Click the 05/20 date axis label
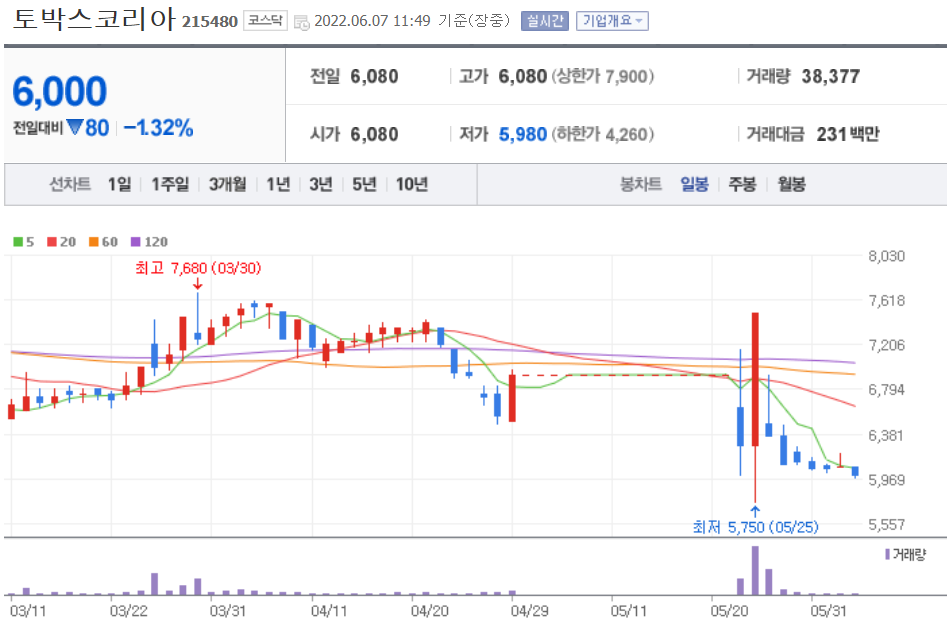This screenshot has height=632, width=947. 728,611
